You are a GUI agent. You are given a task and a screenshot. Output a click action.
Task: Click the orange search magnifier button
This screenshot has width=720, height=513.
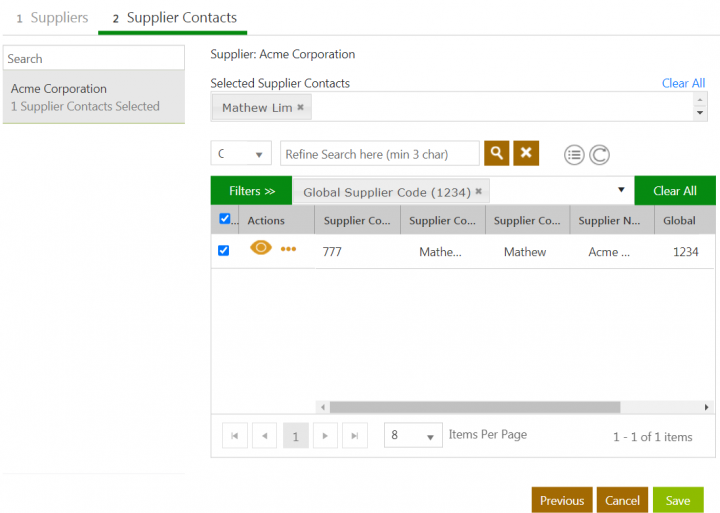[496, 153]
